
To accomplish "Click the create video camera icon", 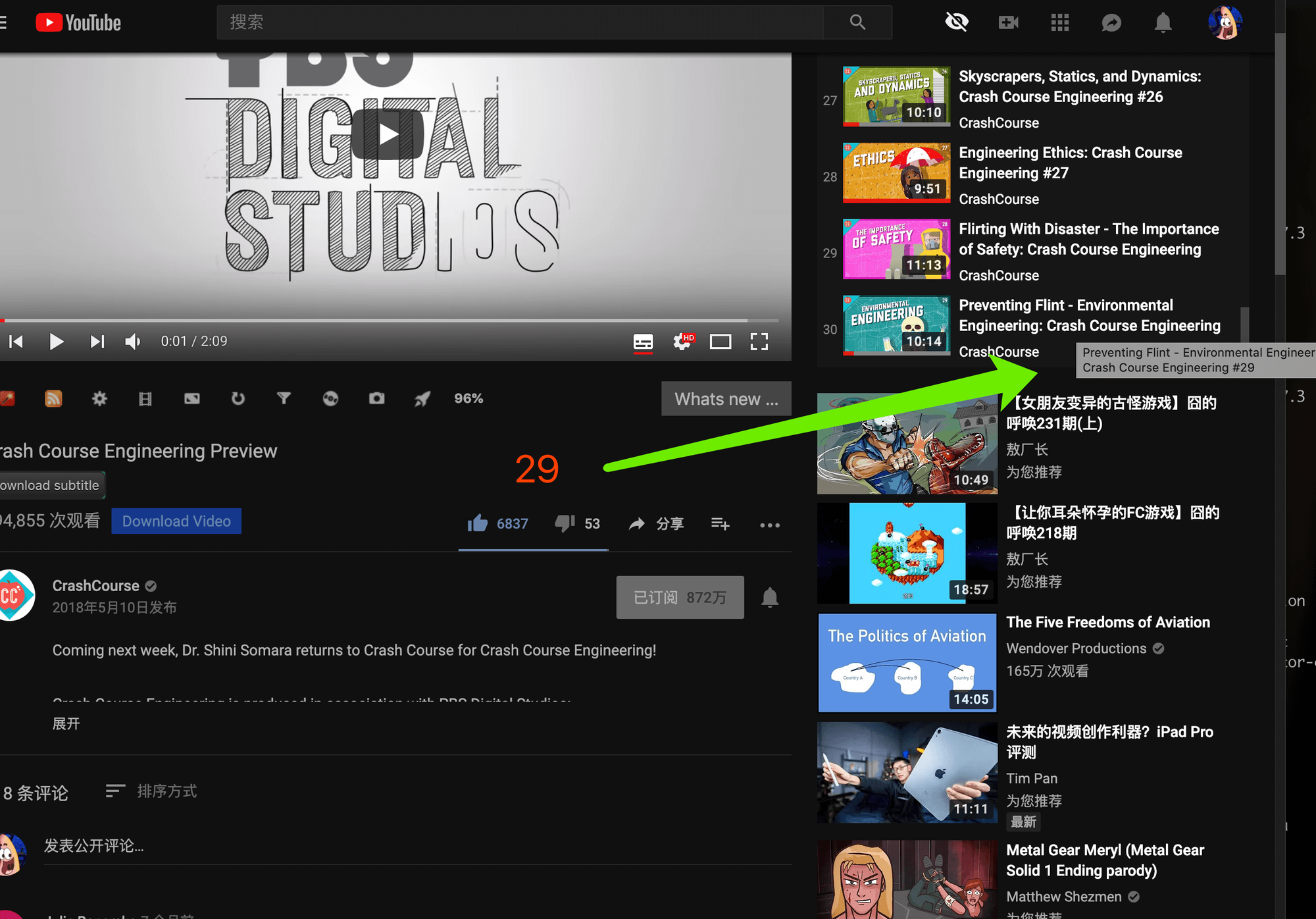I will [1007, 22].
